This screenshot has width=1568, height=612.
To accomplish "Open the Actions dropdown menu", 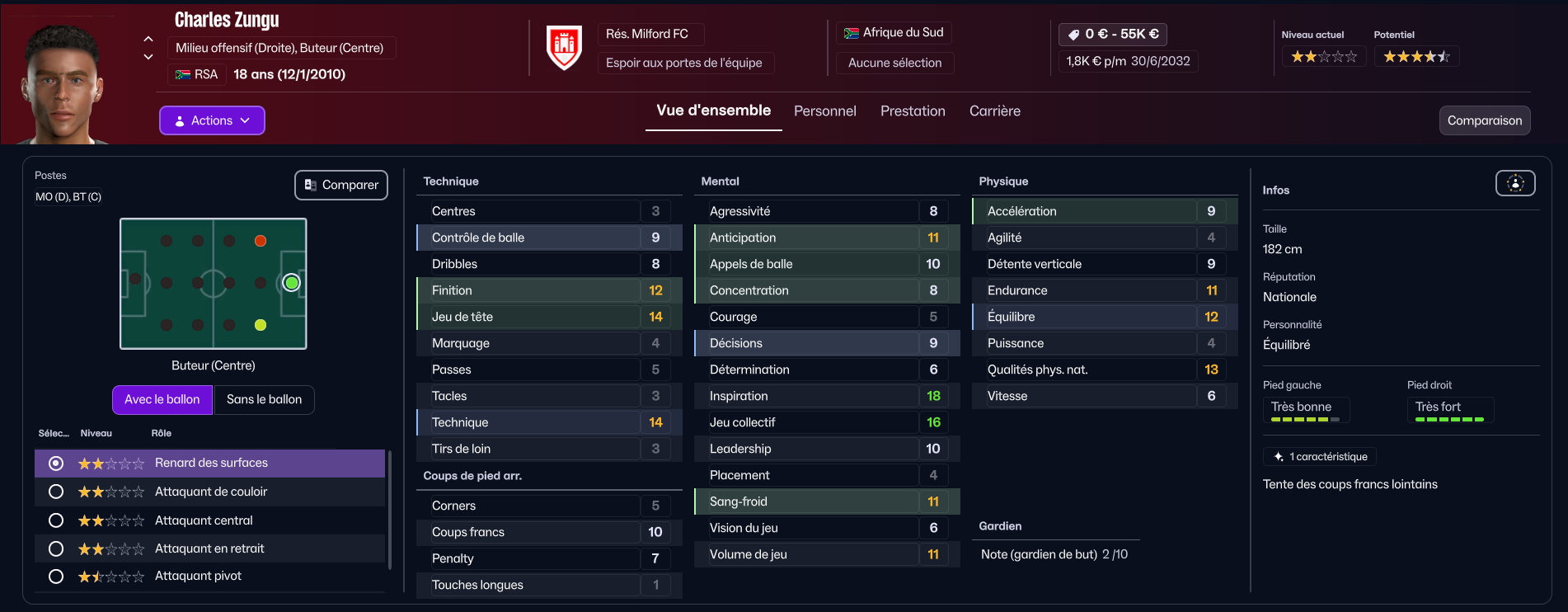I will point(212,120).
